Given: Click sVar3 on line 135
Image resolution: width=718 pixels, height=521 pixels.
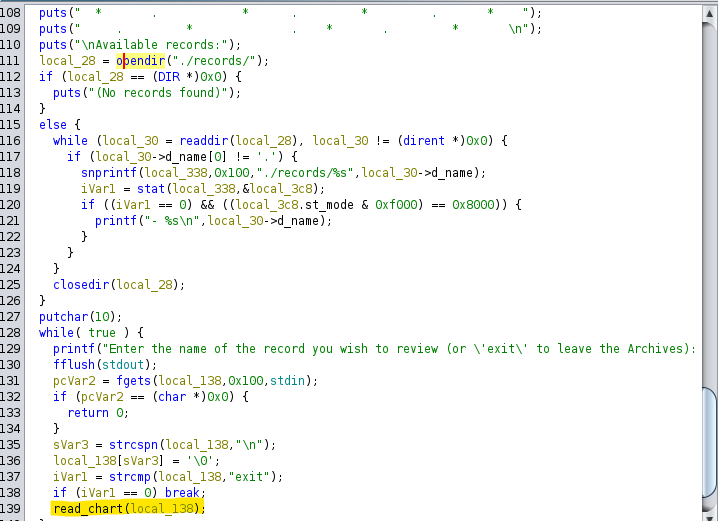Looking at the screenshot, I should (71, 445).
